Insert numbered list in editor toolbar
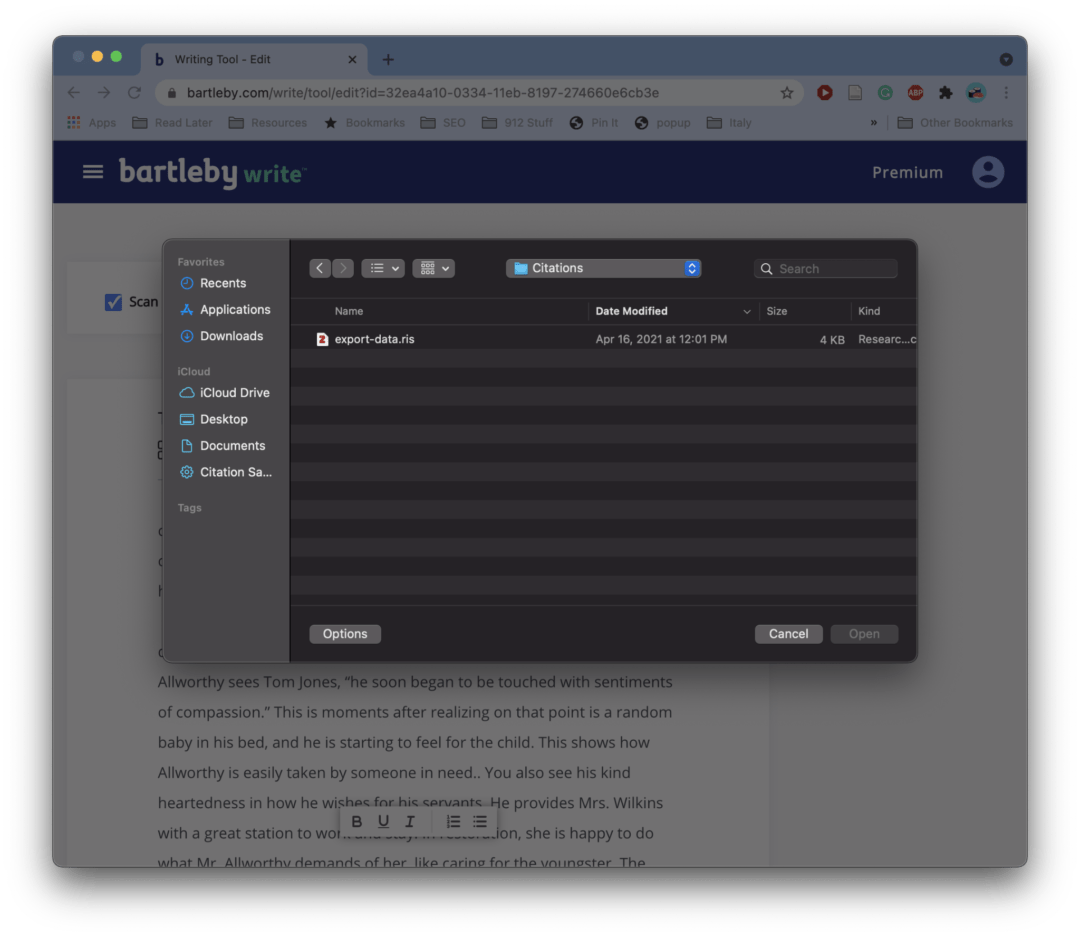Viewport: 1080px width, 937px height. point(453,821)
